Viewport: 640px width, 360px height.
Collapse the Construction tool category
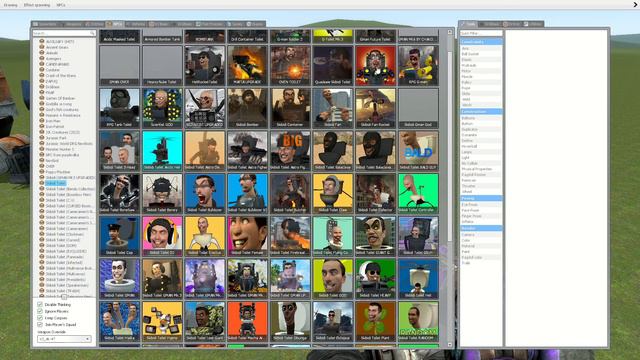coord(481,111)
